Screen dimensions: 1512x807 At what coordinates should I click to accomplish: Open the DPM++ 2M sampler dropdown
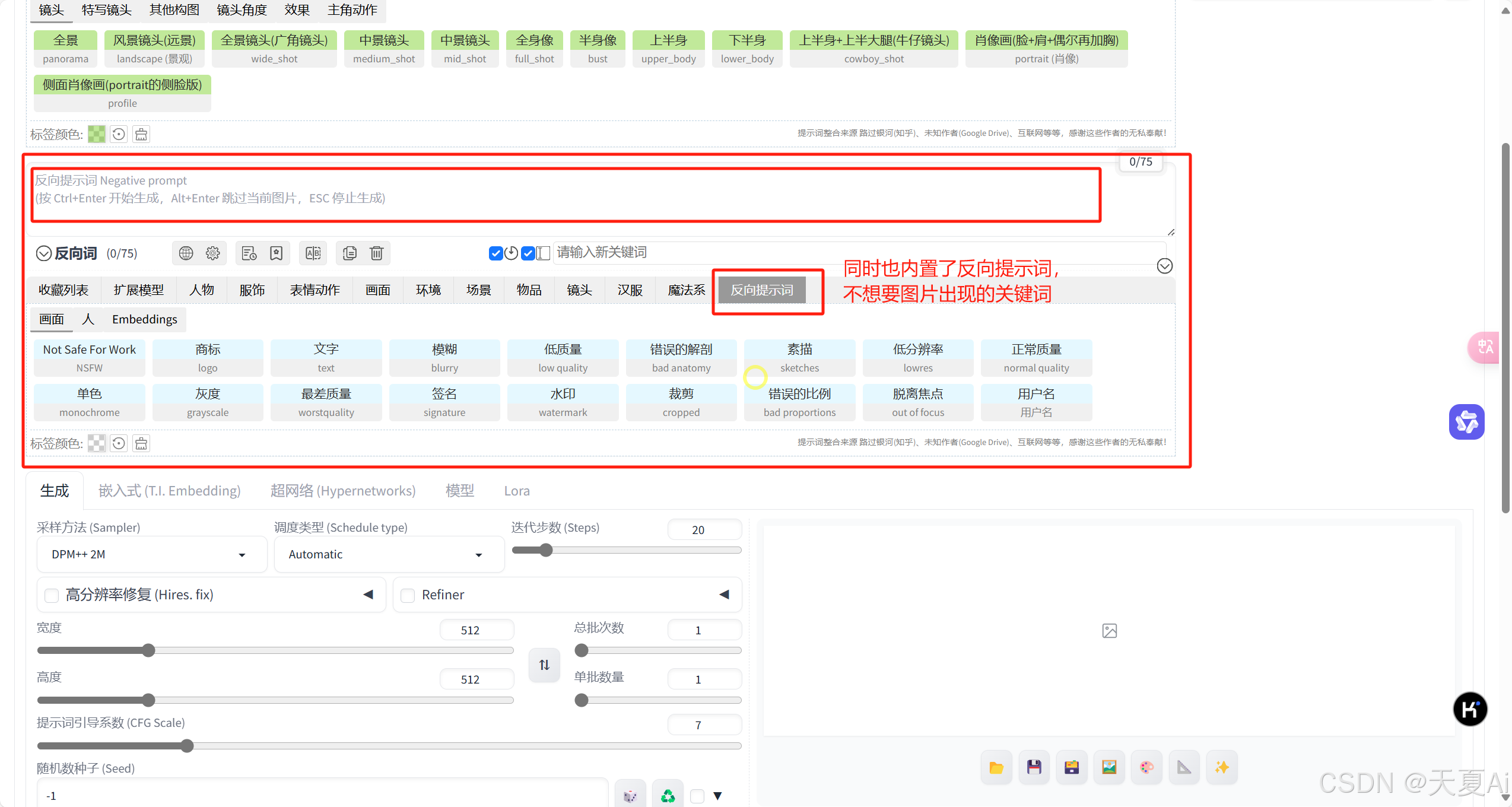[x=151, y=554]
